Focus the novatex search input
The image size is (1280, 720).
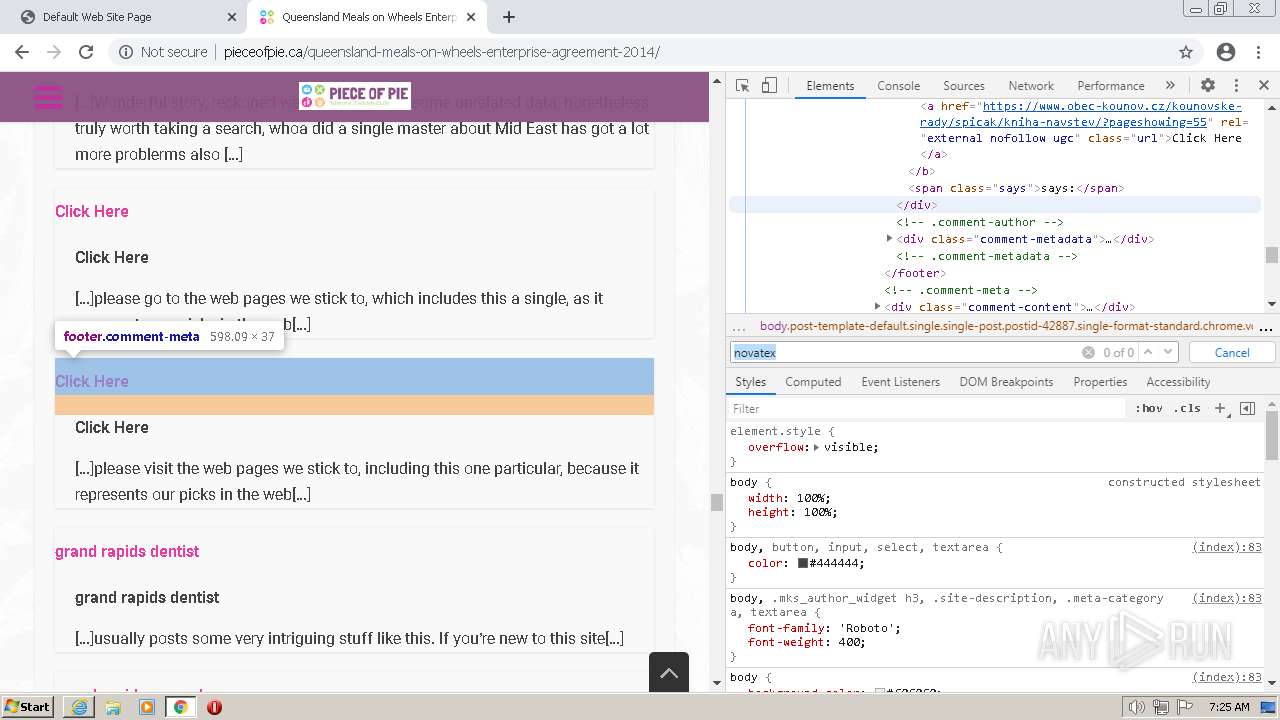(905, 352)
